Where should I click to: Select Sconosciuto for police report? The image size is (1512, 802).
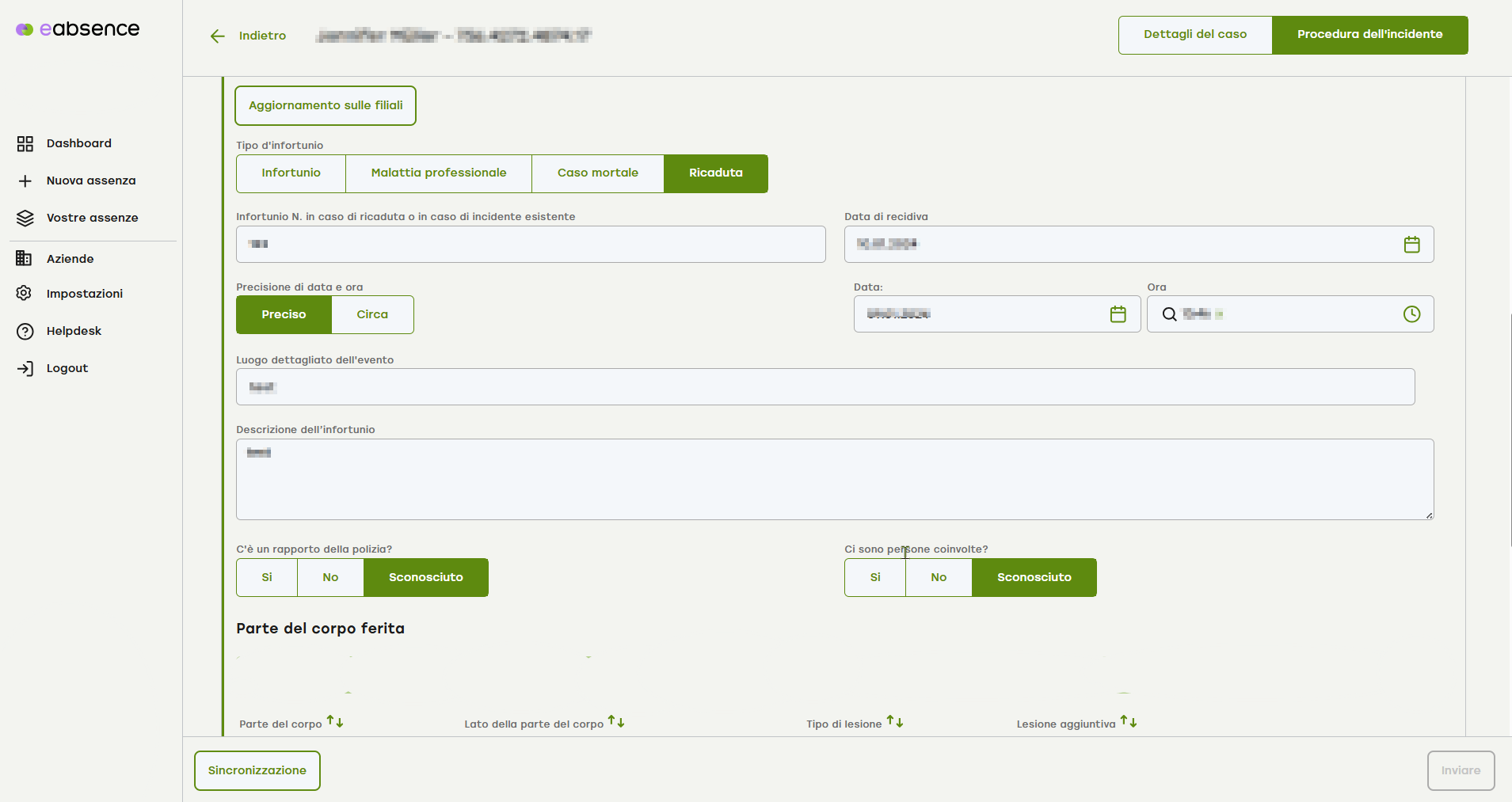point(426,577)
